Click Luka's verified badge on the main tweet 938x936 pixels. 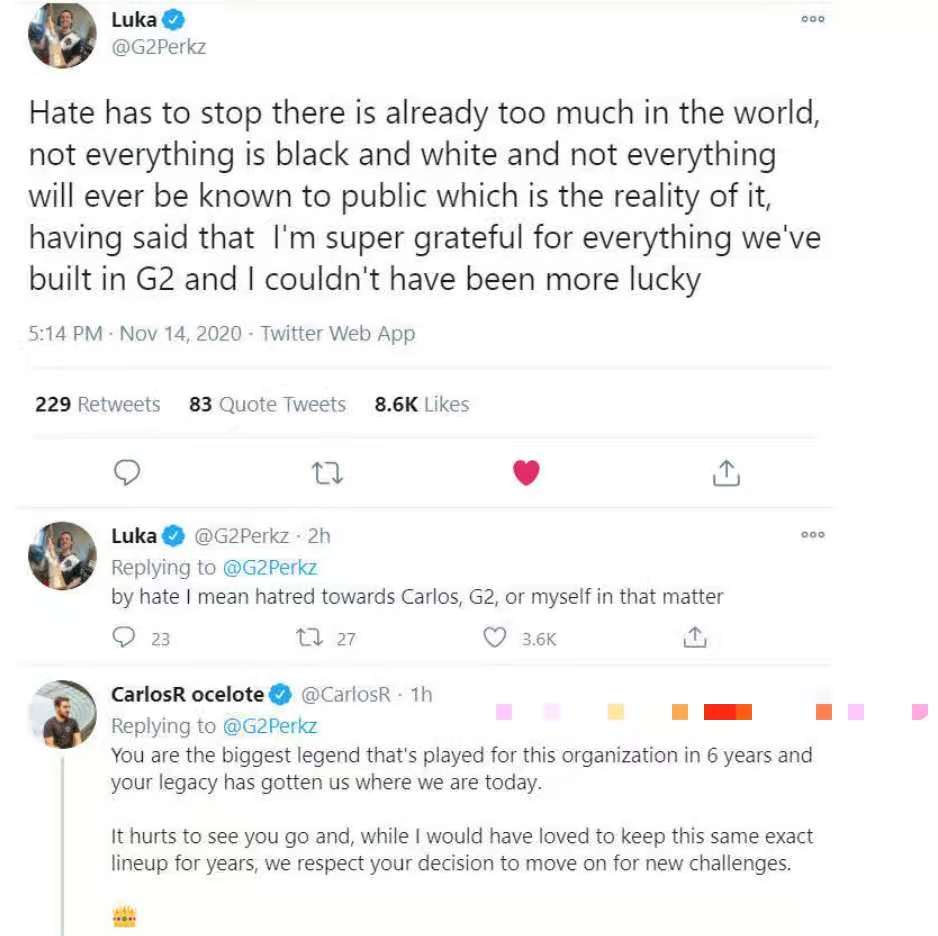(174, 19)
